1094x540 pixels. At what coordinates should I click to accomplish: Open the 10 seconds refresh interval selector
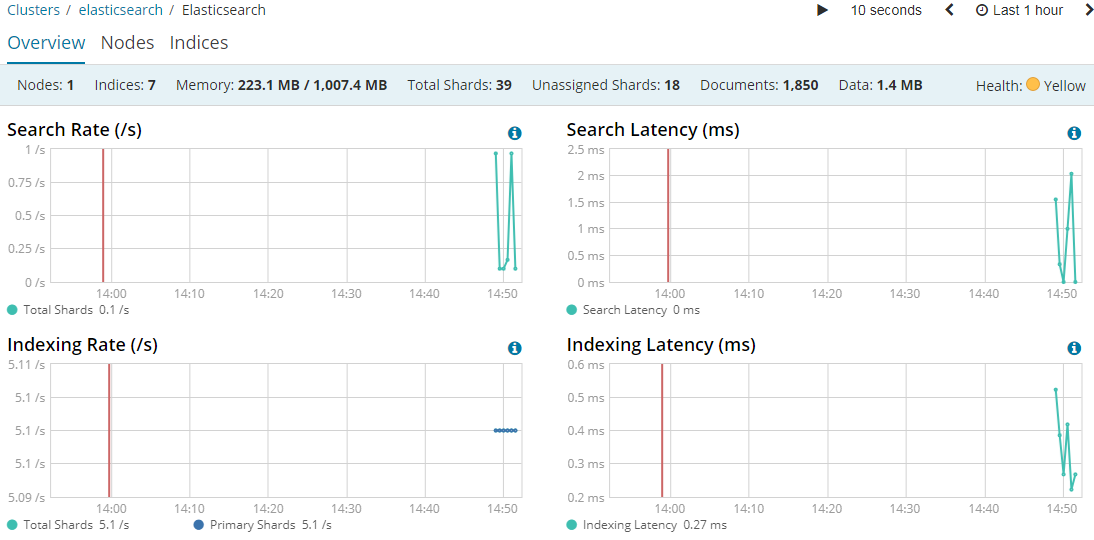(886, 10)
